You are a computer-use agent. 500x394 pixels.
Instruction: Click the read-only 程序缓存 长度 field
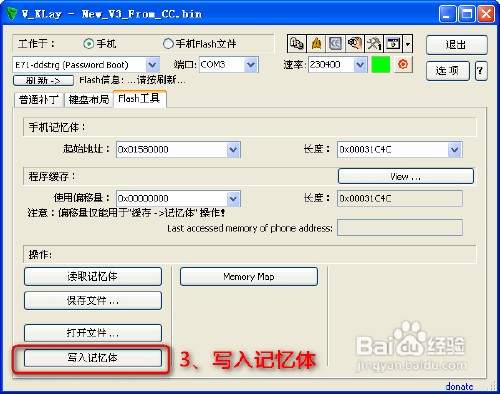(400, 199)
